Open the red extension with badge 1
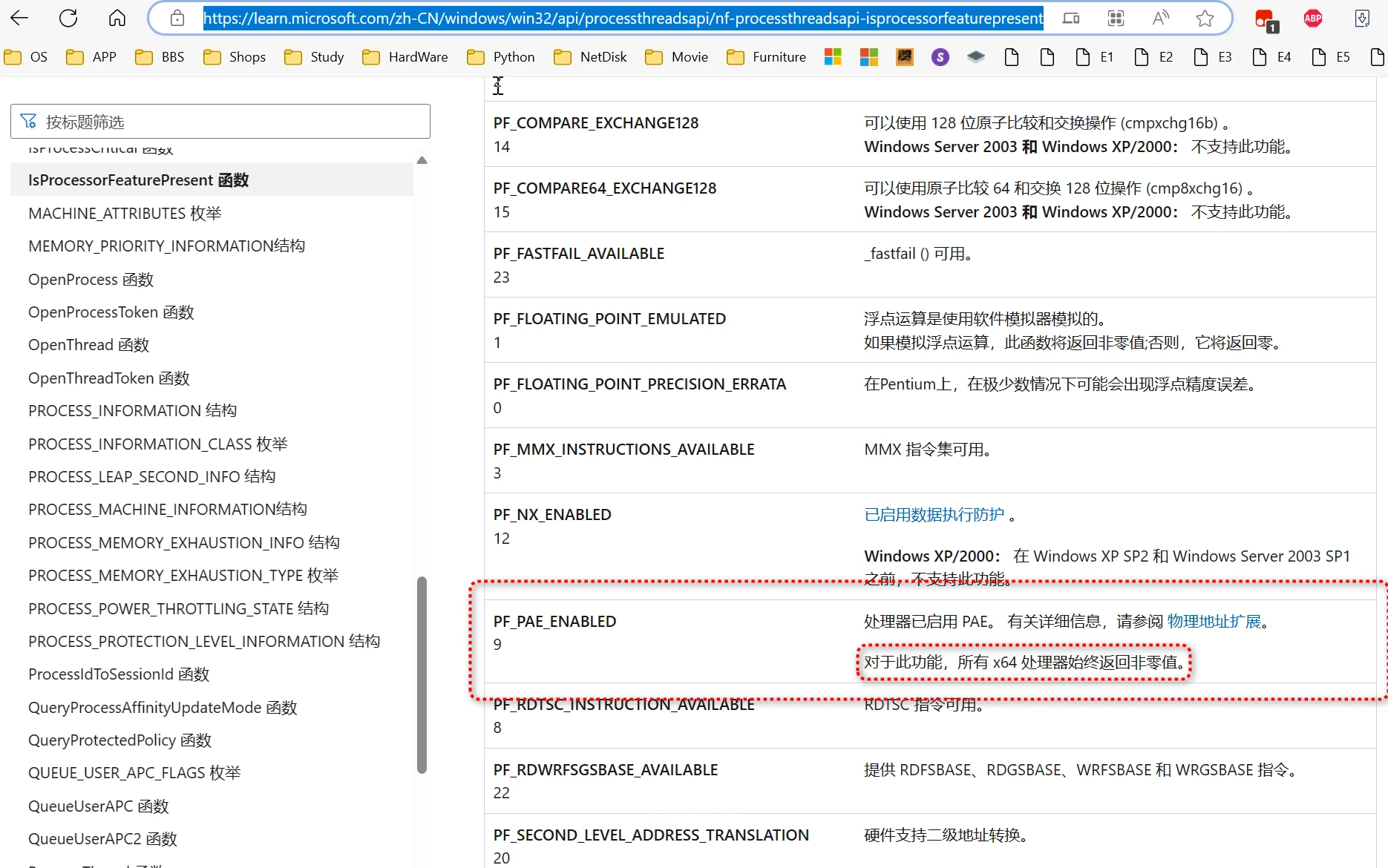 pyautogui.click(x=1266, y=19)
